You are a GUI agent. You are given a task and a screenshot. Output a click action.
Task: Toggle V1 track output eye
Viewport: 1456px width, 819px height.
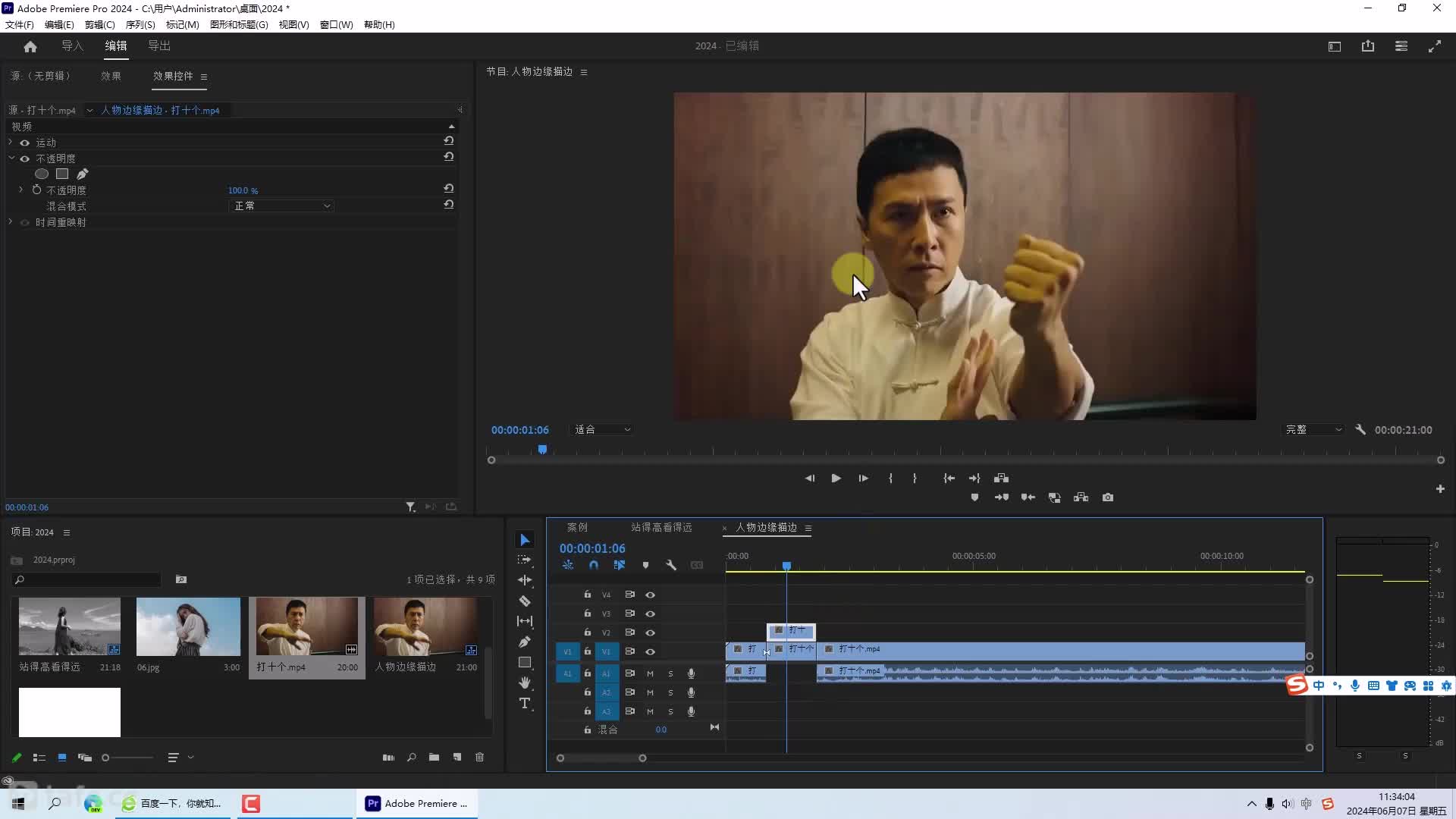[650, 651]
